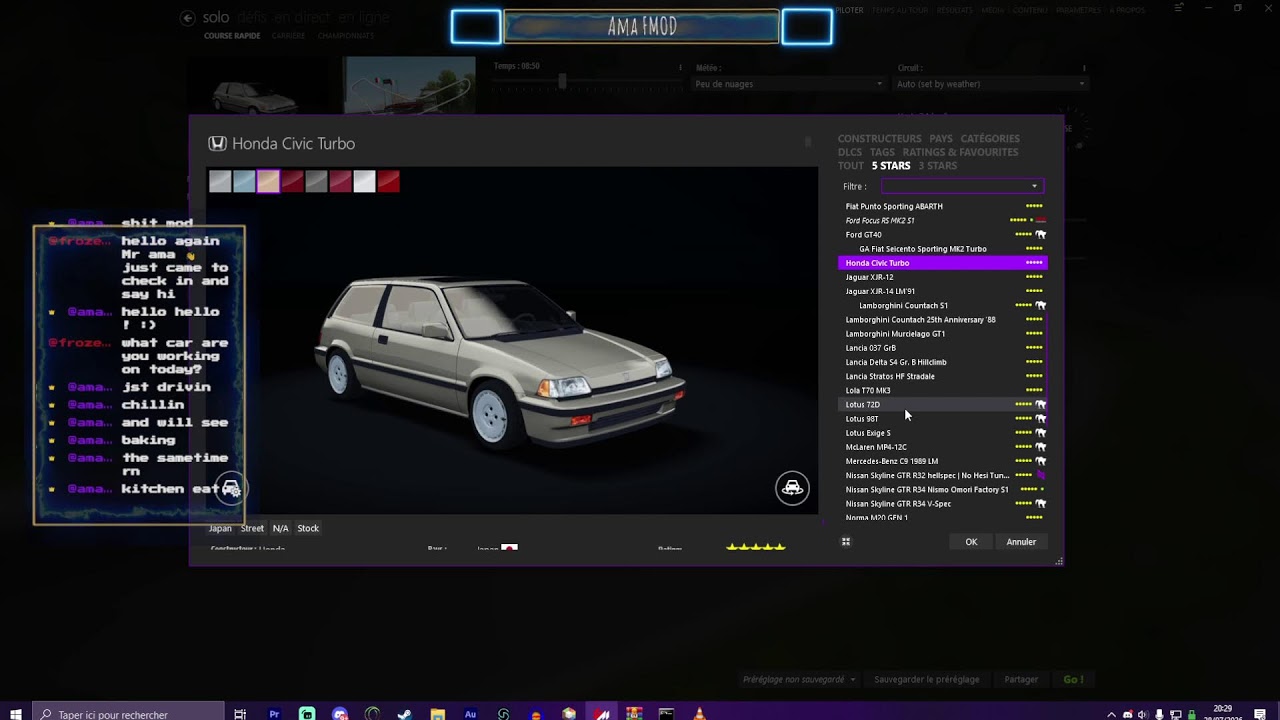This screenshot has height=720, width=1280.
Task: Click the back arrow next to solo
Action: point(187,18)
